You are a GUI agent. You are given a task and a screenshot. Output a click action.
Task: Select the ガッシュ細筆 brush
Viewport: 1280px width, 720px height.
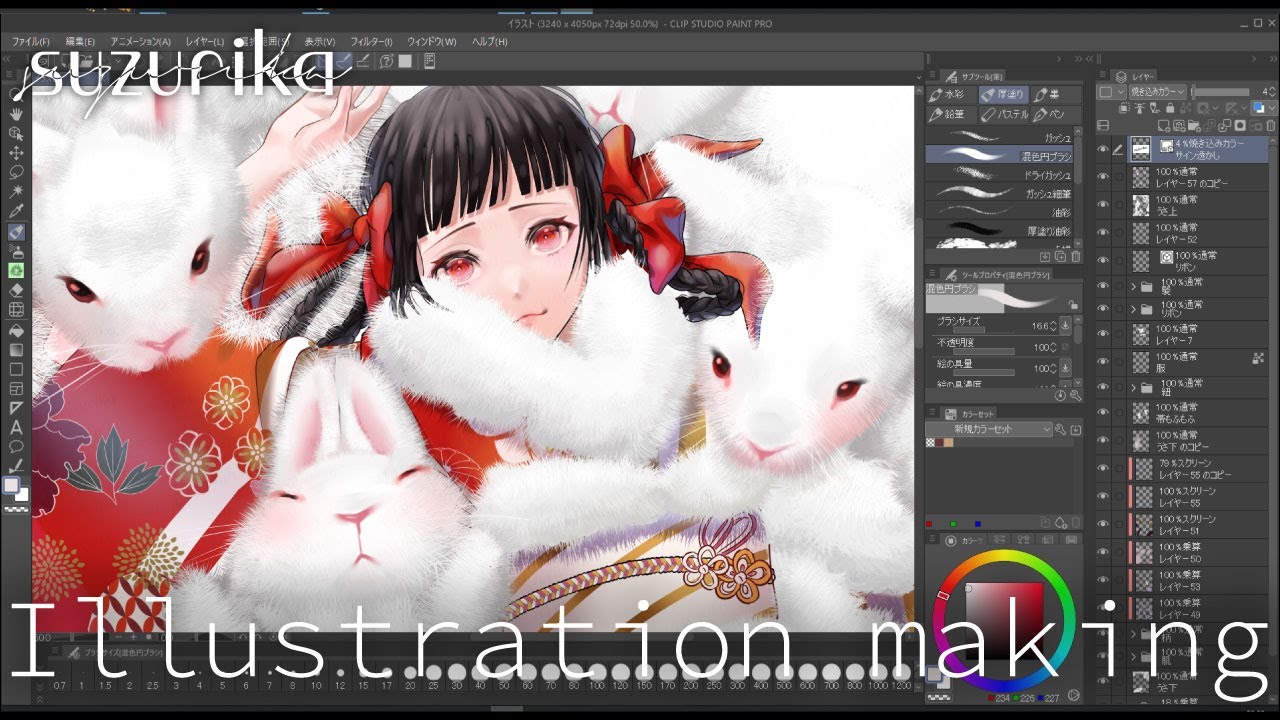pos(999,193)
